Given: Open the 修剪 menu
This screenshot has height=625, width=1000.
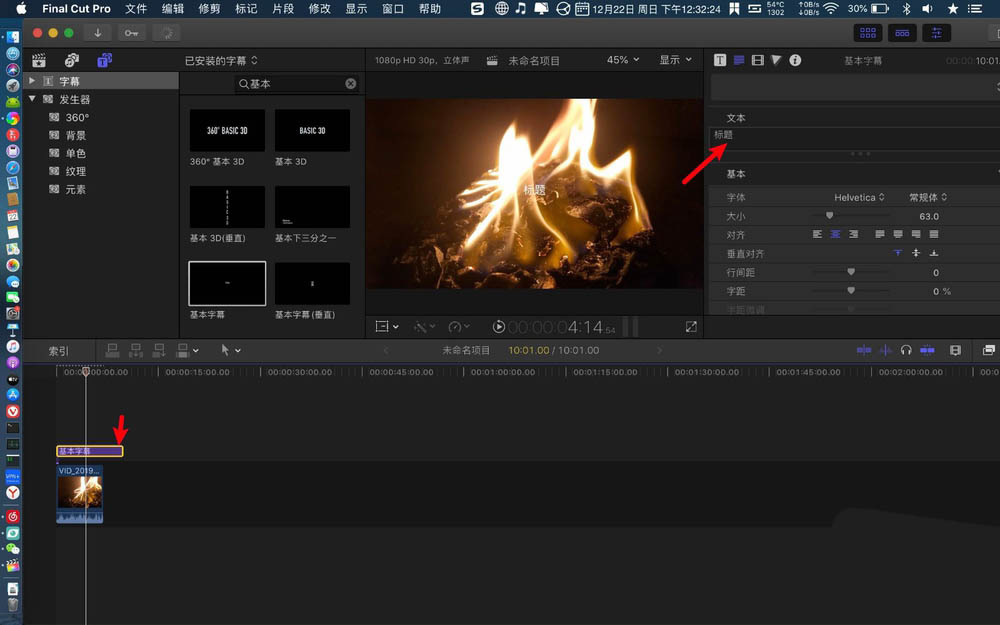Looking at the screenshot, I should point(209,9).
